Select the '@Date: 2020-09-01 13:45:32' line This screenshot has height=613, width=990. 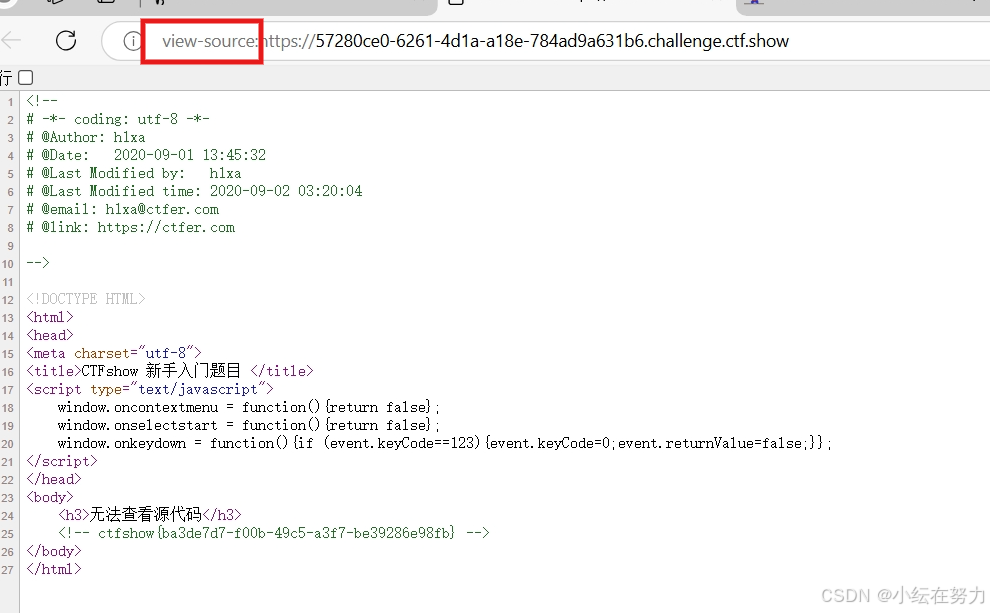(x=146, y=155)
